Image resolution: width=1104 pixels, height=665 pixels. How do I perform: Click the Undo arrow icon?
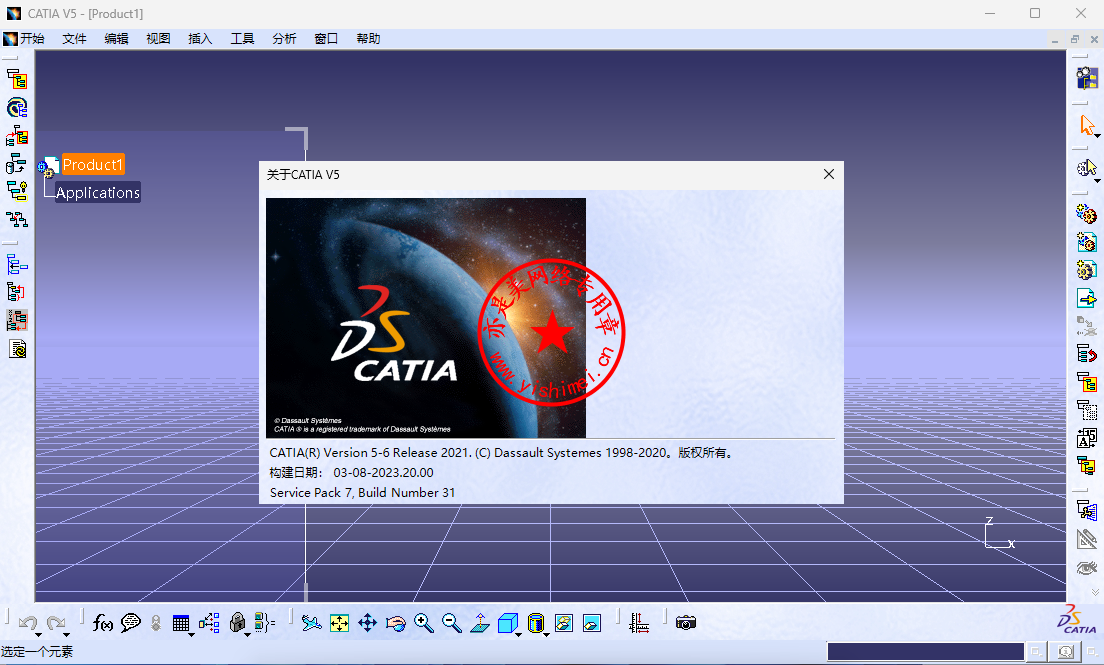(27, 622)
